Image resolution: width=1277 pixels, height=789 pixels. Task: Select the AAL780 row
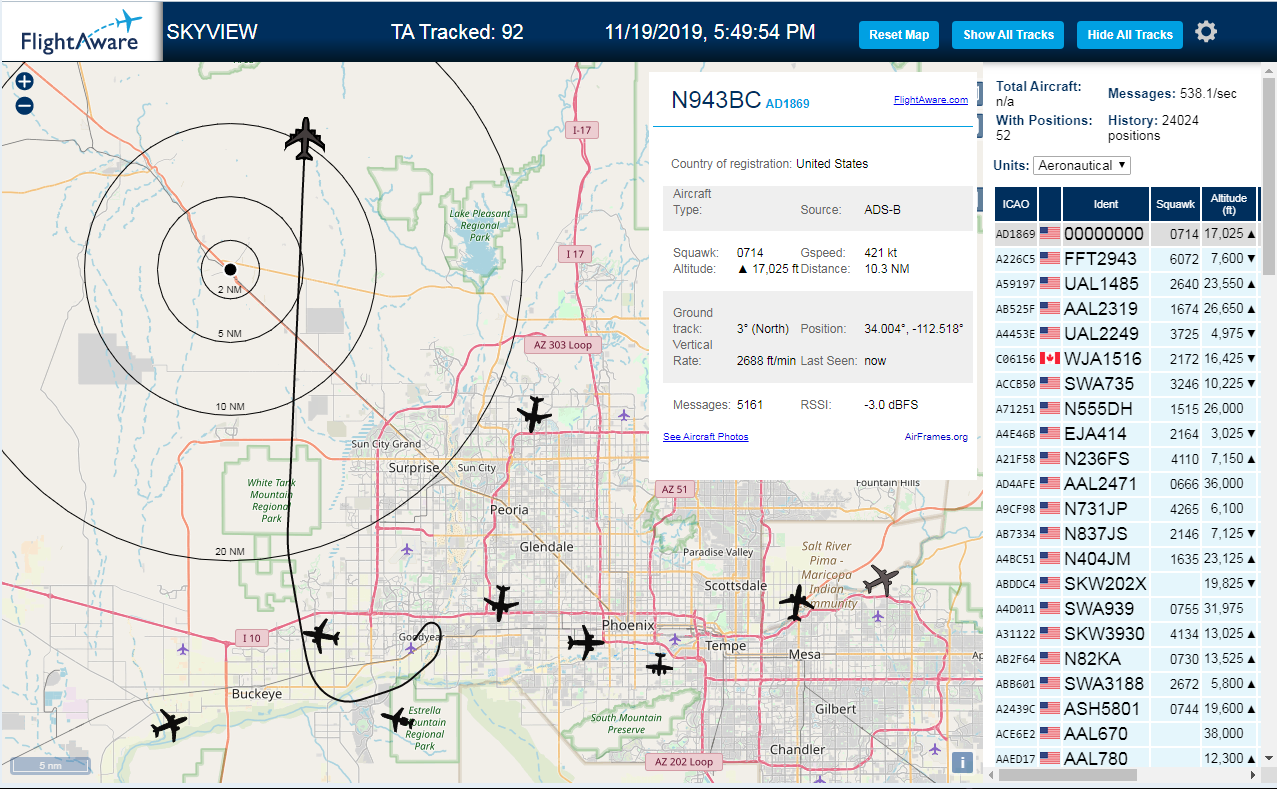(x=1125, y=758)
